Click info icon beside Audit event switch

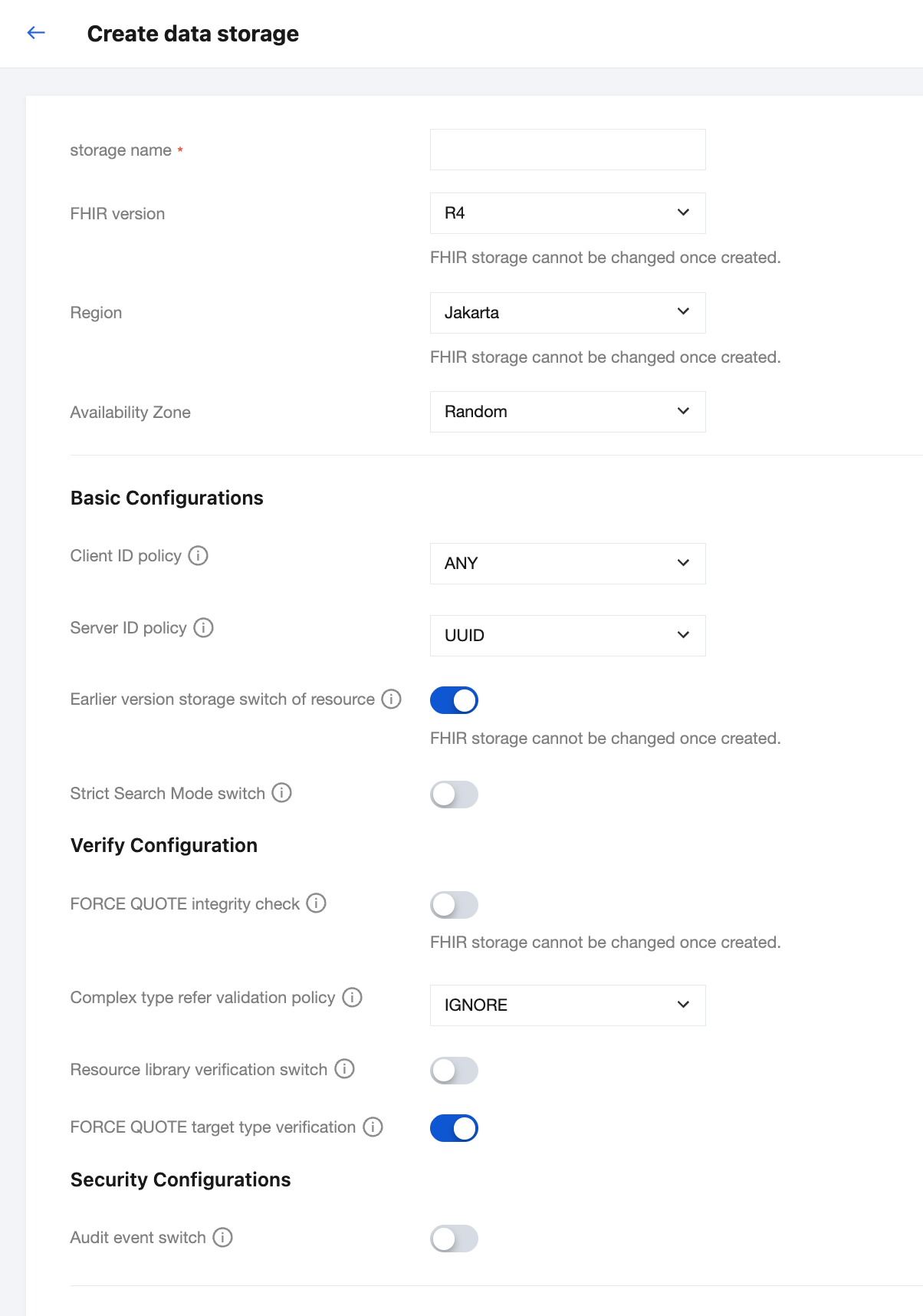[x=222, y=1237]
